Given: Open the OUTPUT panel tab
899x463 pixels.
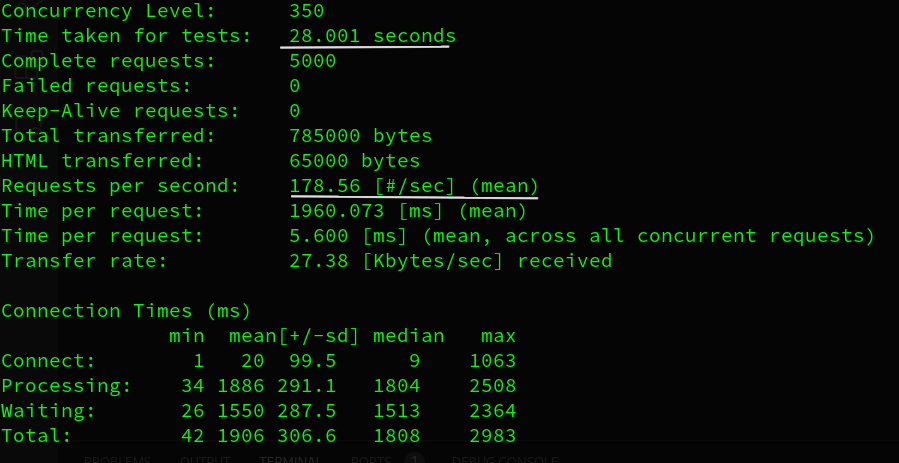Looking at the screenshot, I should tap(205, 460).
